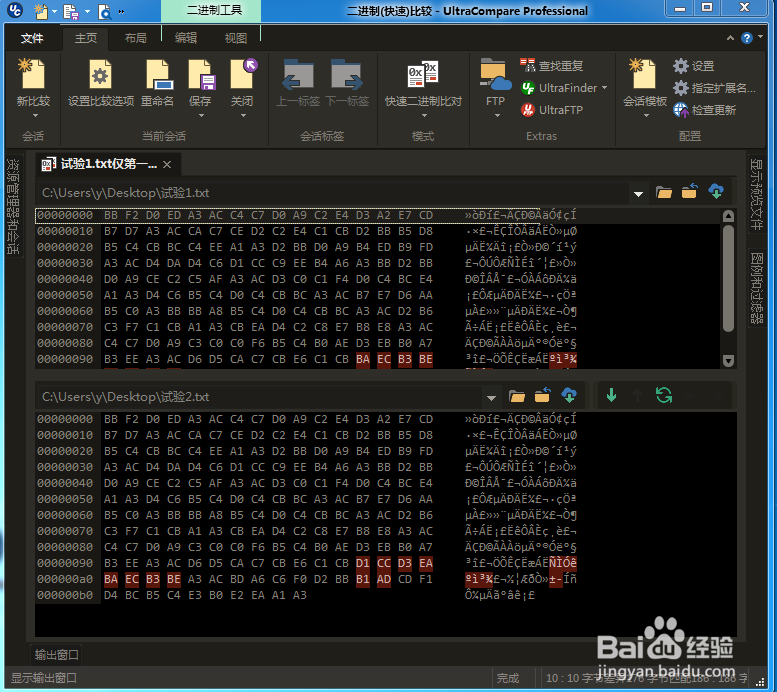Jump to next difference green down arrow
This screenshot has width=777, height=692.
611,396
